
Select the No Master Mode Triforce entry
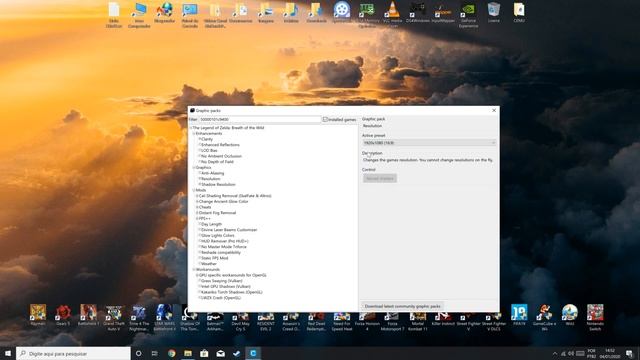pyautogui.click(x=224, y=247)
